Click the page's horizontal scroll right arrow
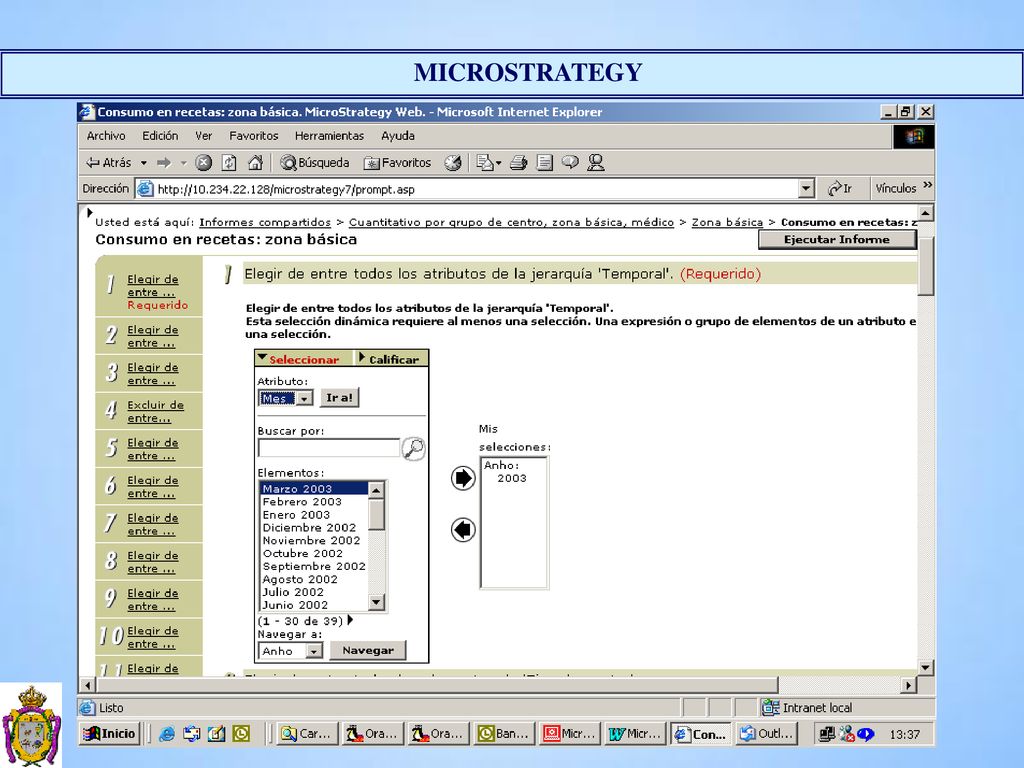The width and height of the screenshot is (1024, 768). click(908, 685)
